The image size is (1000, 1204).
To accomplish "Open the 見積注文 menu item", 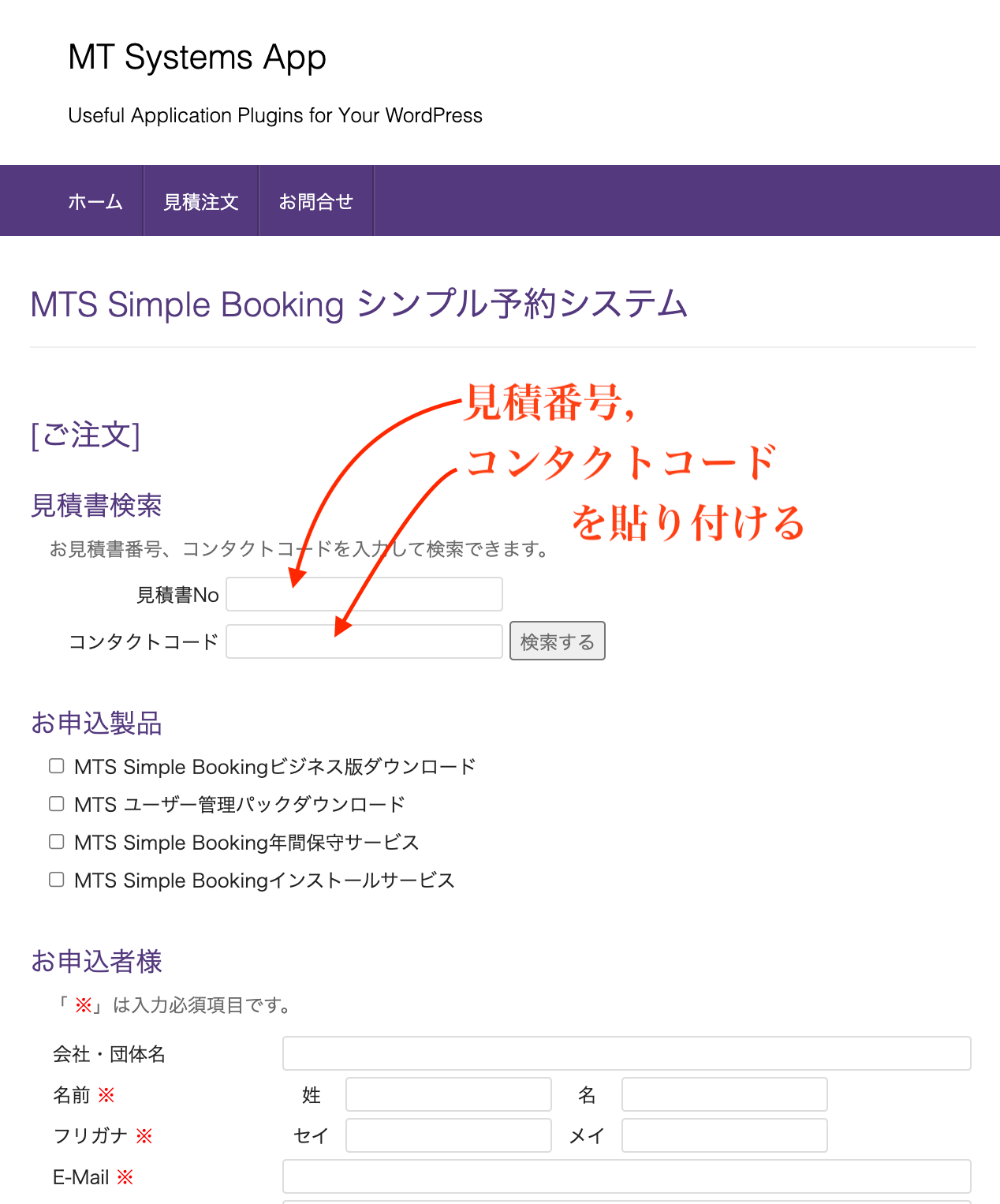I will coord(201,202).
